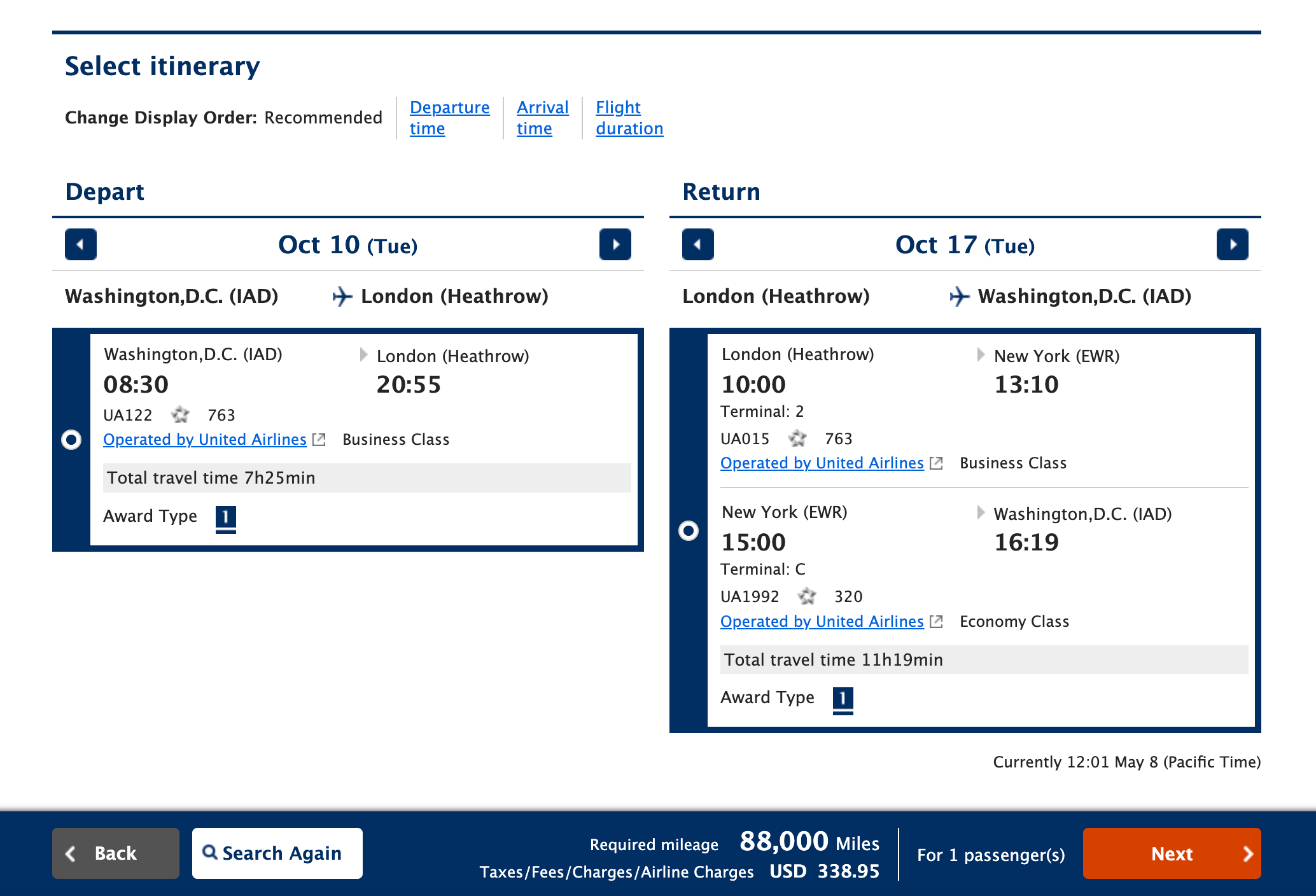Sort itineraries by Departure time
Image resolution: width=1316 pixels, height=896 pixels.
(x=449, y=118)
